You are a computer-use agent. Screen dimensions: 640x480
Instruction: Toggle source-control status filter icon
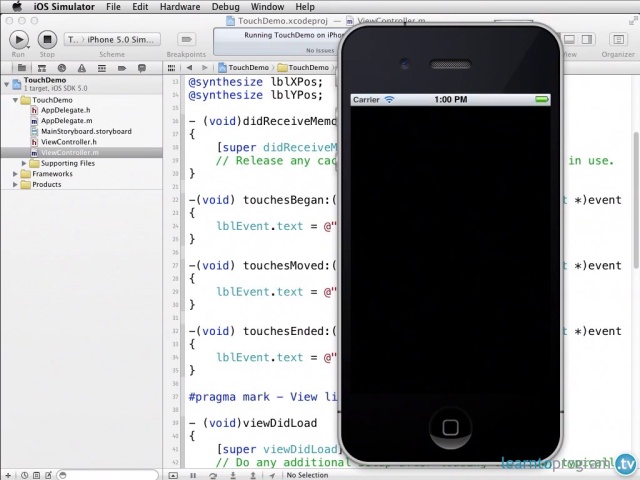37,475
